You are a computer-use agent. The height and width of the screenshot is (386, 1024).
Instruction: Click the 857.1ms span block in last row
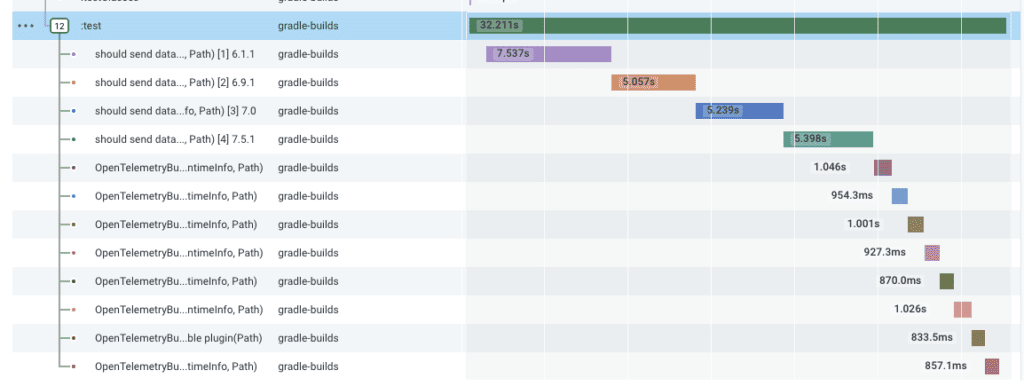point(992,366)
